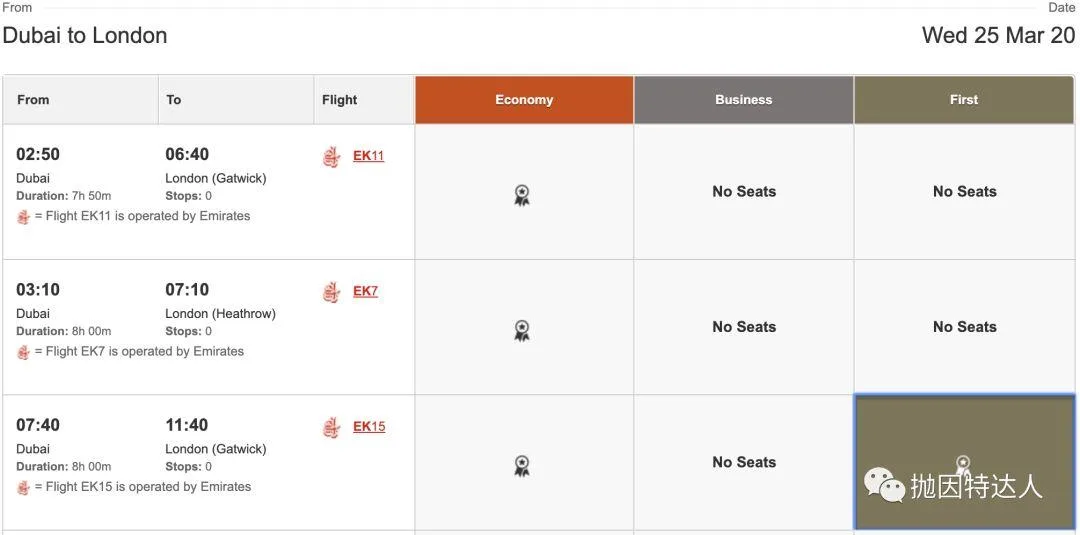Select Economy award seat on EK7
The width and height of the screenshot is (1080, 535).
tap(522, 330)
